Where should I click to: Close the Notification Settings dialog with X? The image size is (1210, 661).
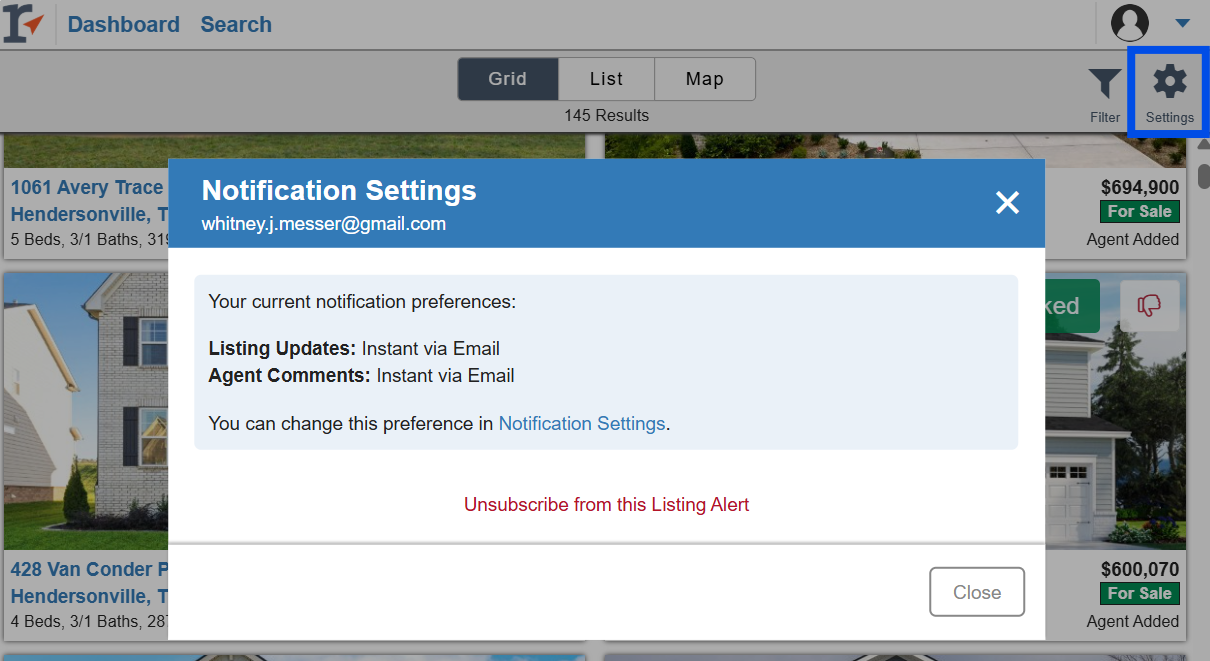[1007, 203]
